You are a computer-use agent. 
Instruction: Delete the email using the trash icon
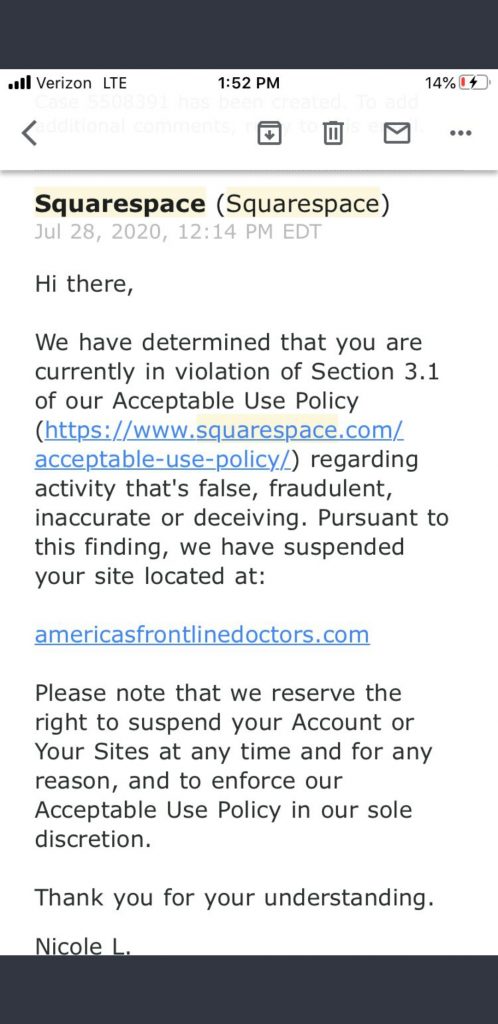click(333, 133)
